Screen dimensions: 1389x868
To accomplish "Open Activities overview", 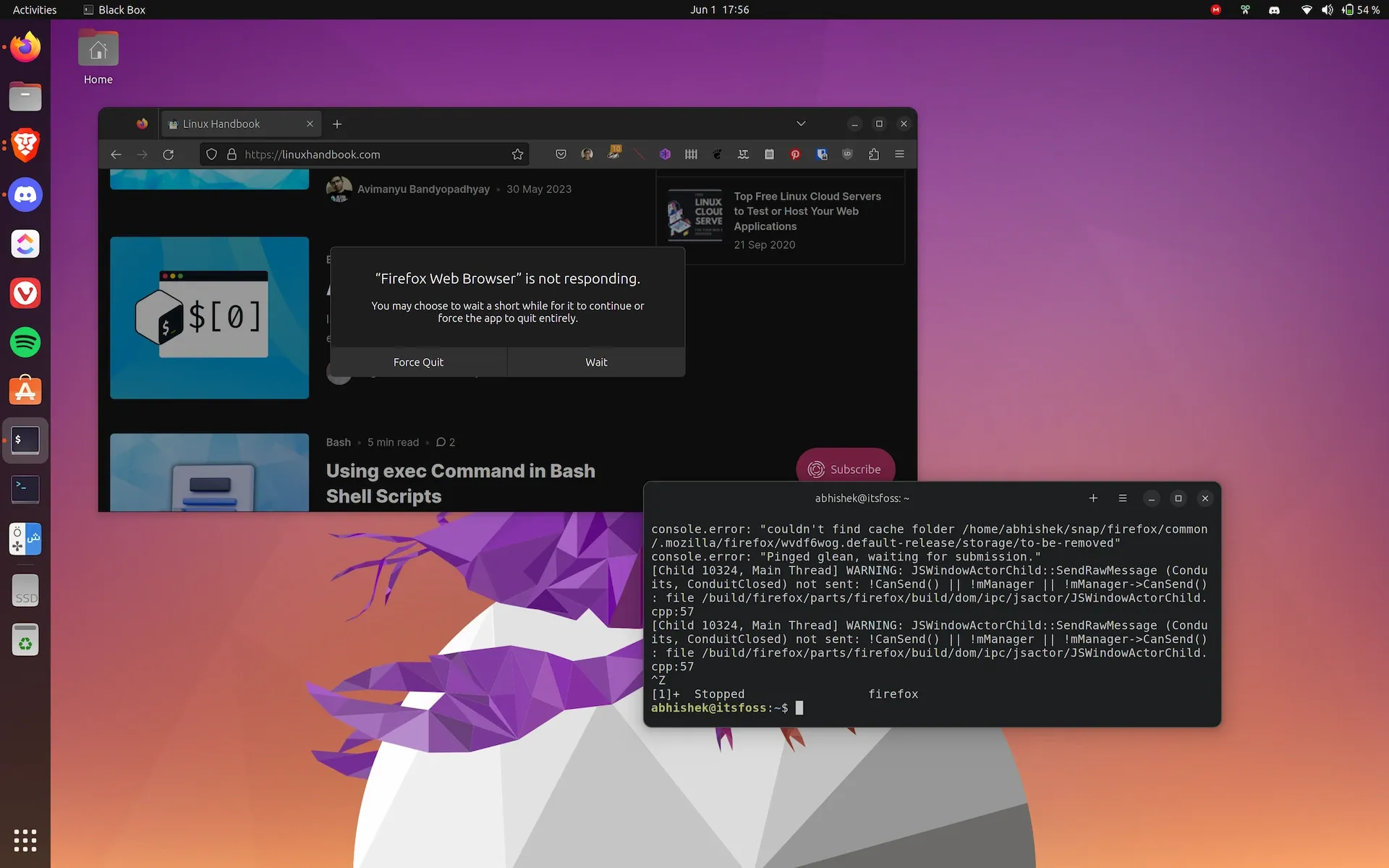I will 35,9.
